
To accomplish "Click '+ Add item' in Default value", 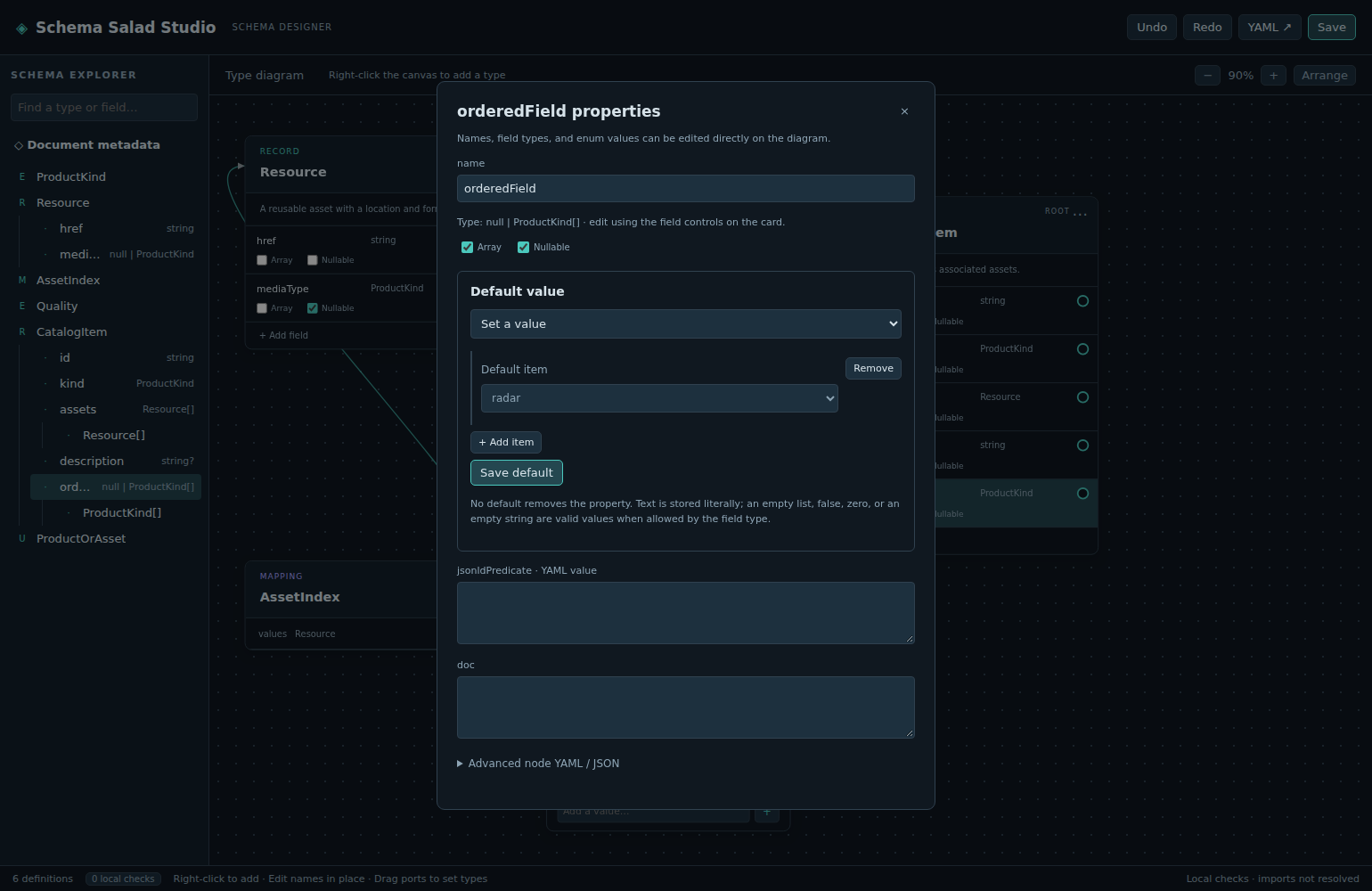I will tap(506, 443).
